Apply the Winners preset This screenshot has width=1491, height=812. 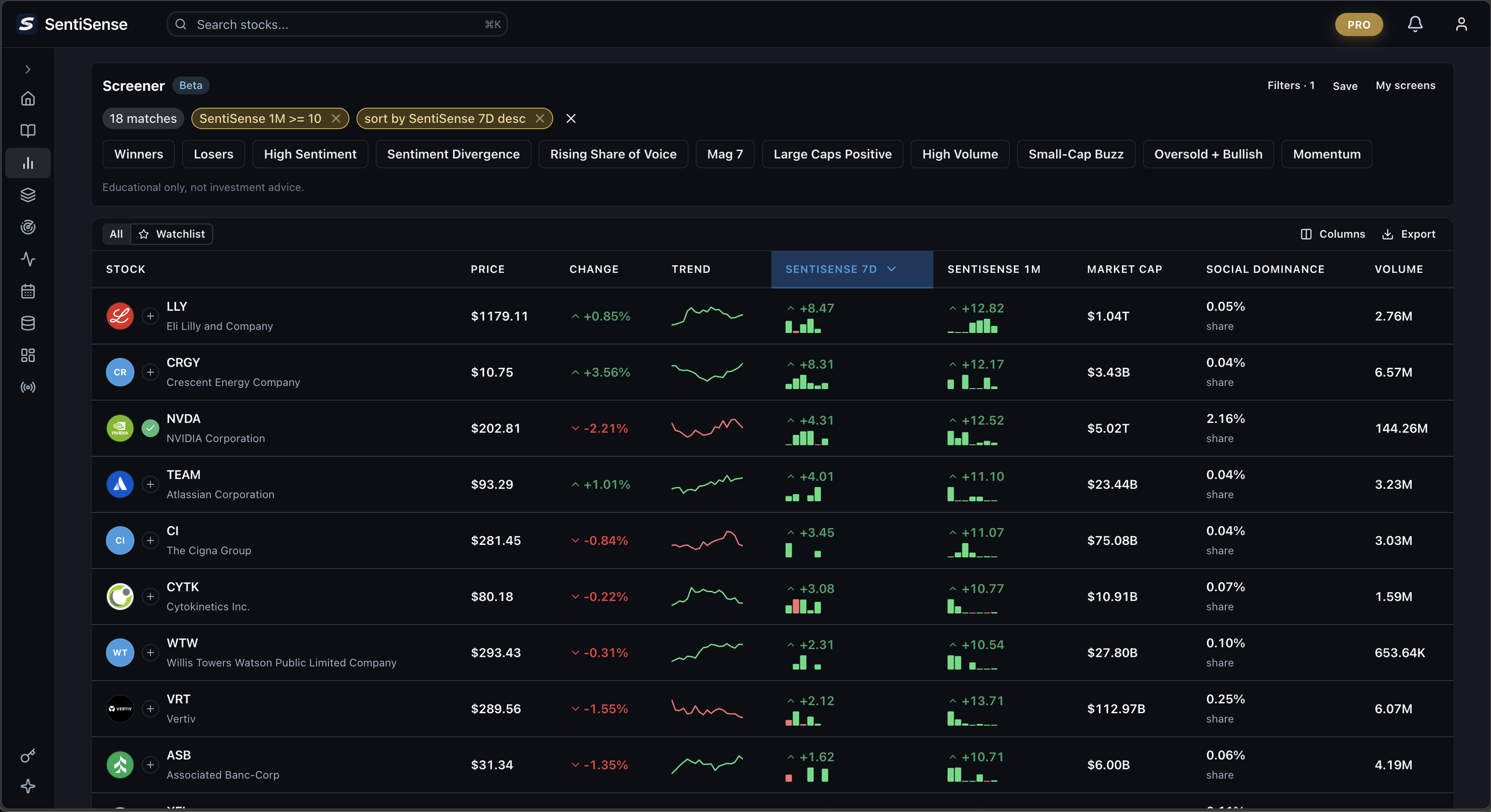coord(139,154)
